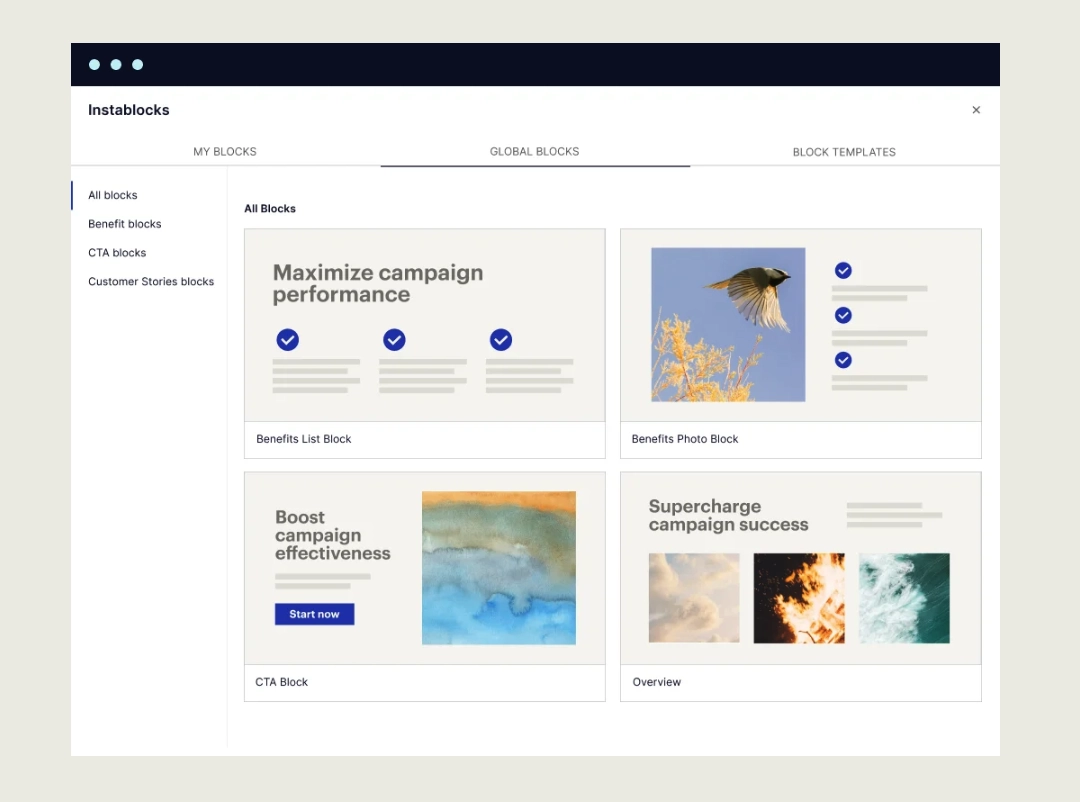1080x802 pixels.
Task: Click the bottom checkmark in Benefits Photo Block
Action: 843,360
